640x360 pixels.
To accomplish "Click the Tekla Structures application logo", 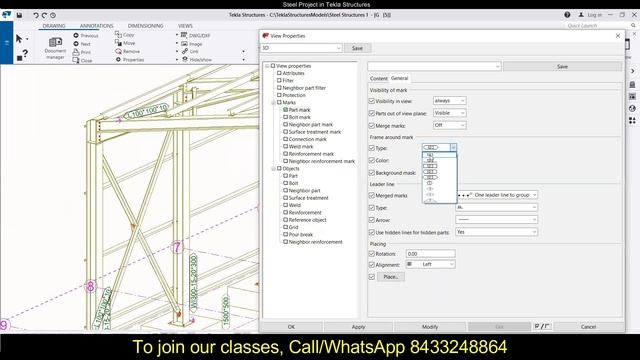I will 7,15.
